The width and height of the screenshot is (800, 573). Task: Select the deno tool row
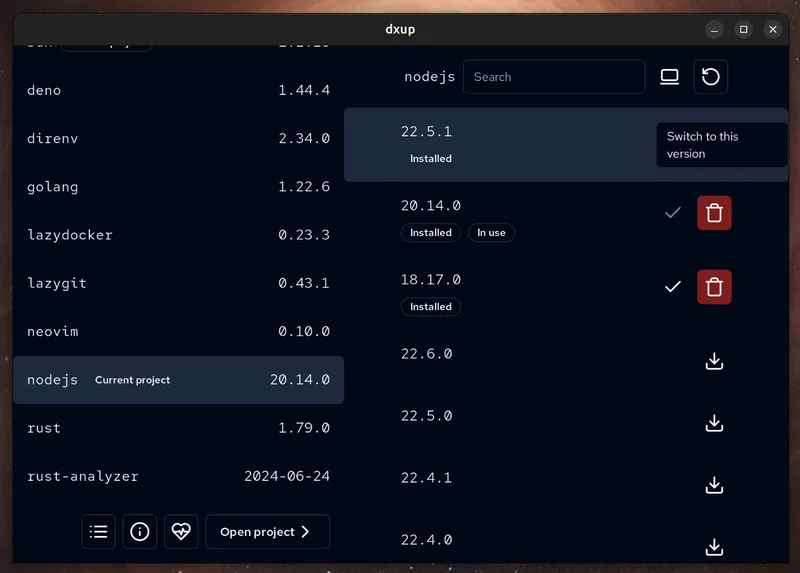tap(179, 90)
